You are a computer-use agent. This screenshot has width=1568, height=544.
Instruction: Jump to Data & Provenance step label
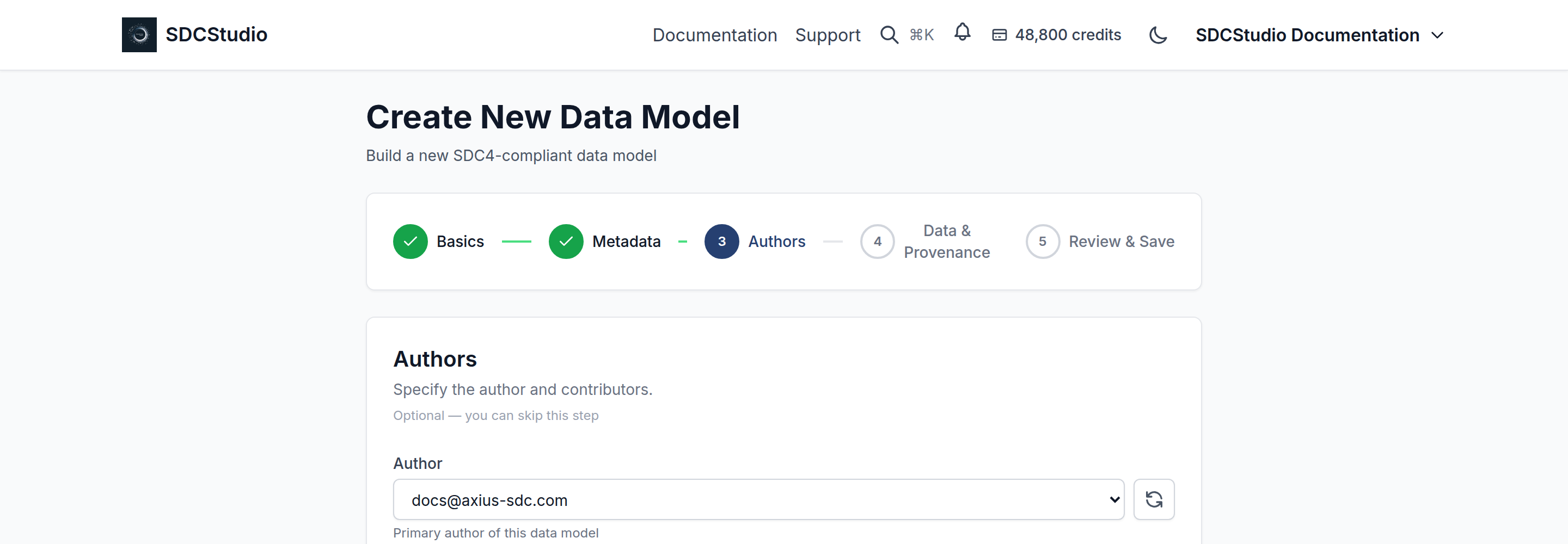(x=947, y=242)
